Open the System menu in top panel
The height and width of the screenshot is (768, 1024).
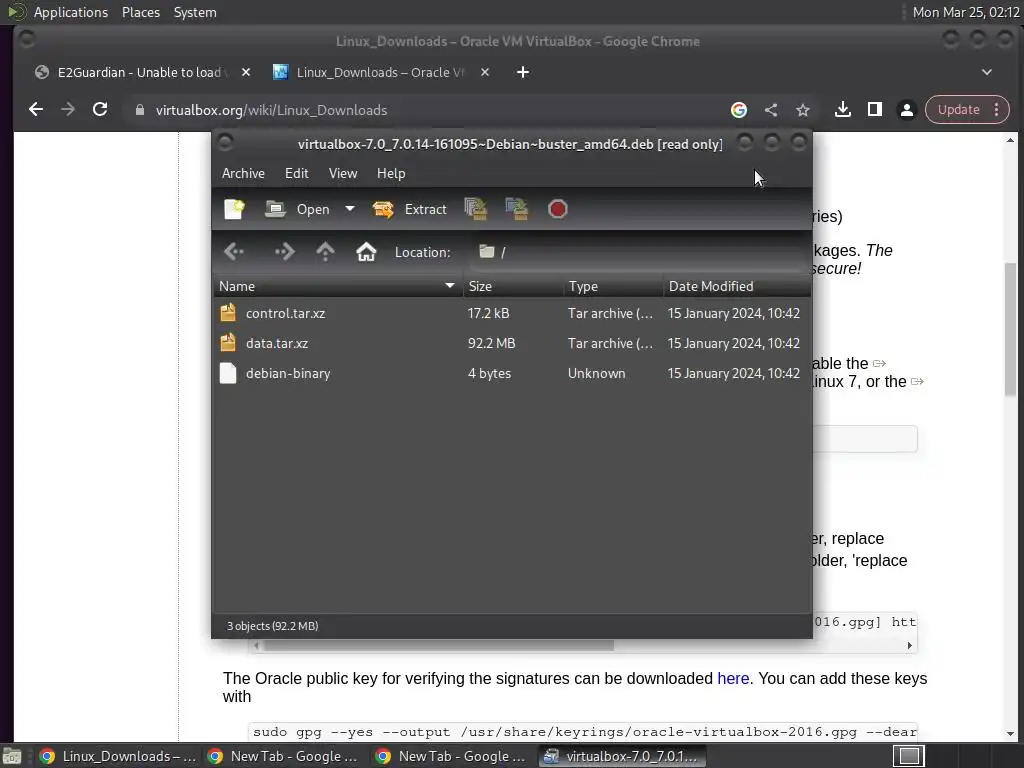click(x=195, y=12)
